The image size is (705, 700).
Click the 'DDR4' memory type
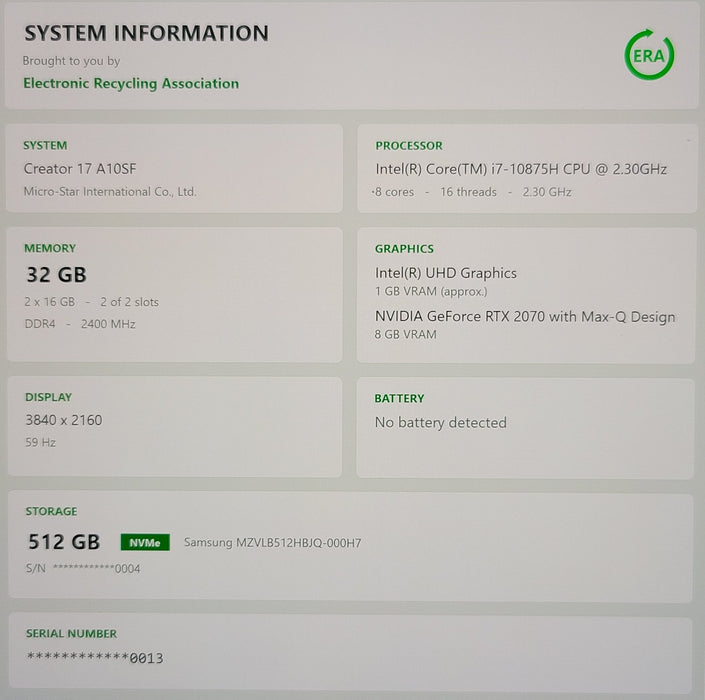[x=40, y=324]
